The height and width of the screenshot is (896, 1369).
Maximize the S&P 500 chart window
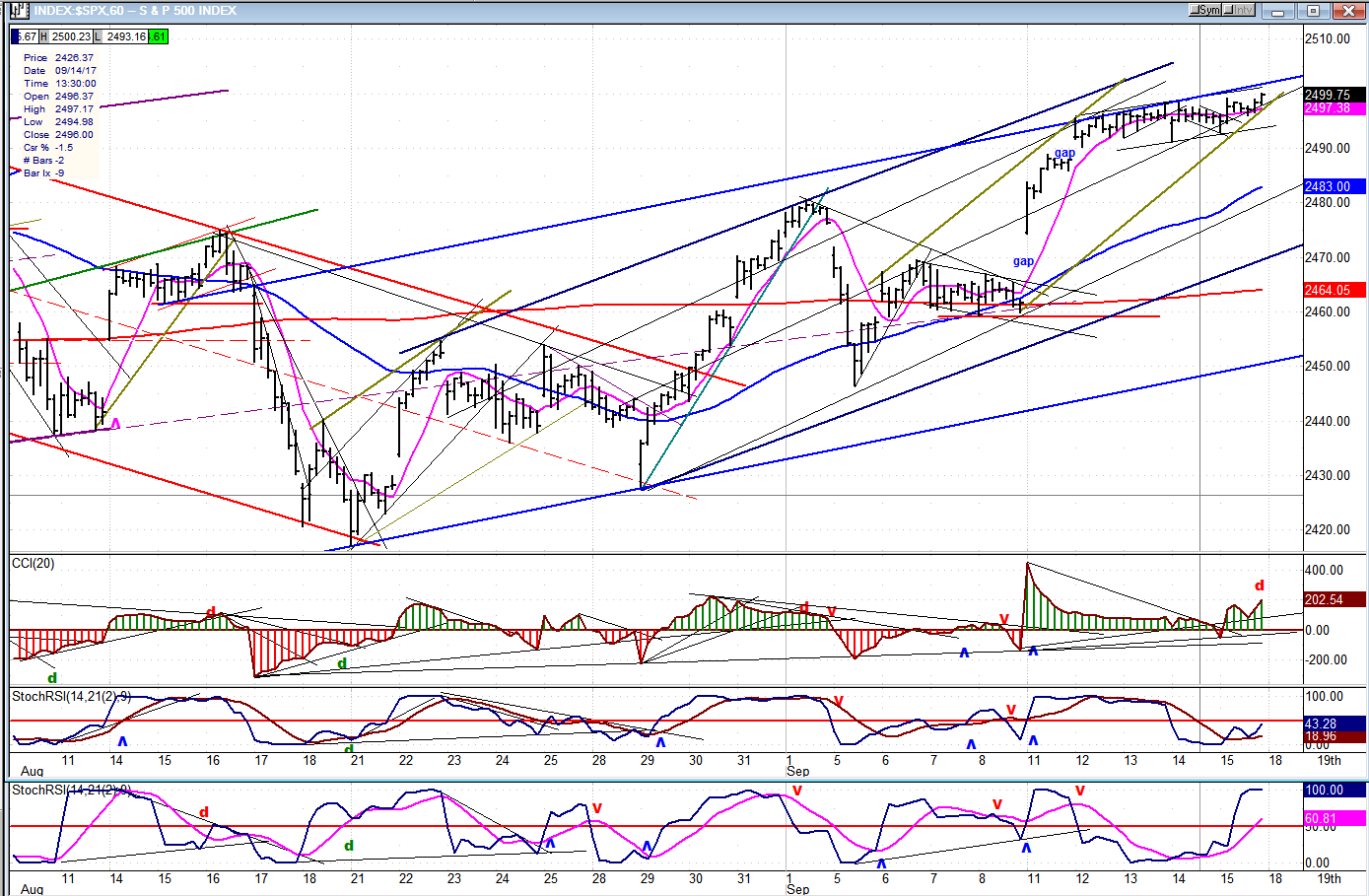coord(1313,11)
